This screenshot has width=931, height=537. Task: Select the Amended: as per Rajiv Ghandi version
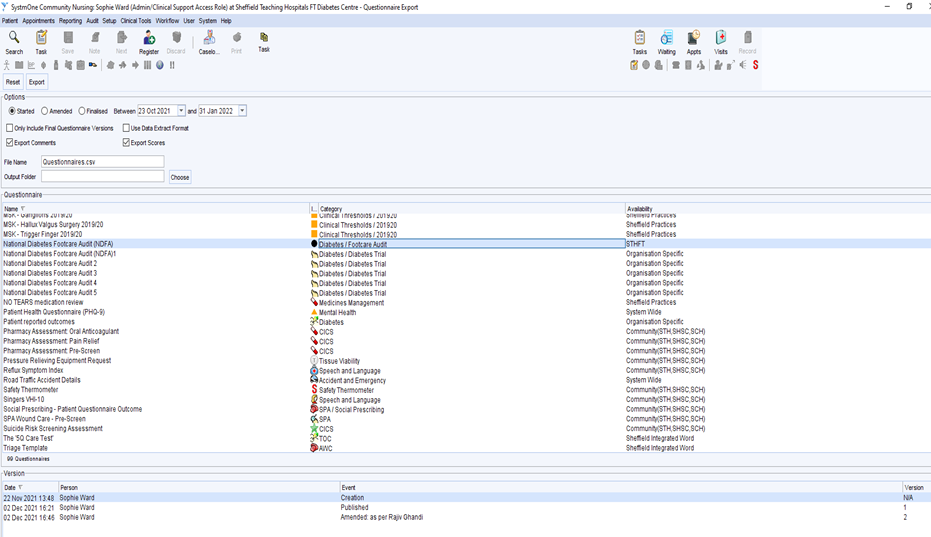click(x=466, y=517)
